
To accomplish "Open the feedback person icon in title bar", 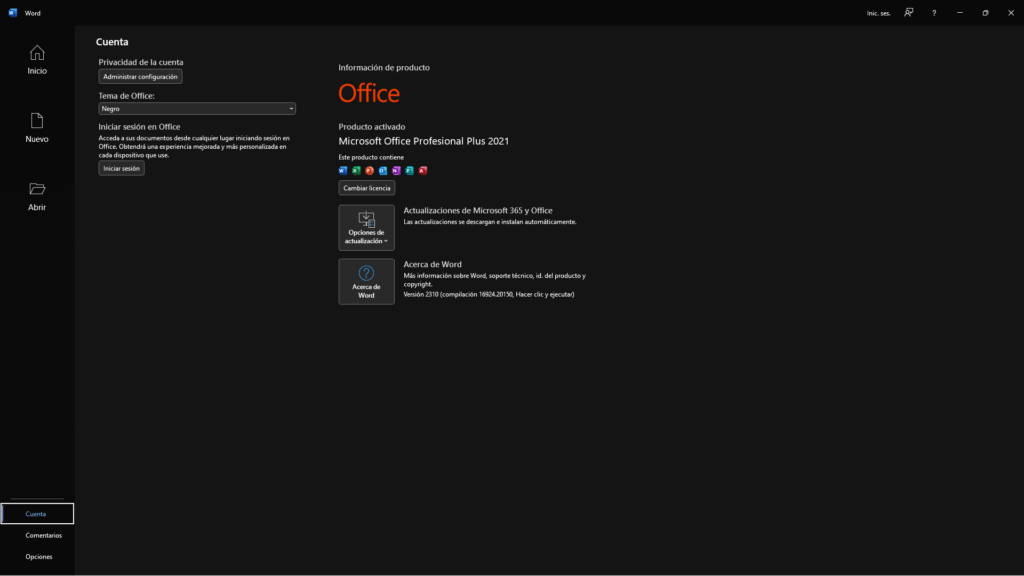I will pos(909,13).
